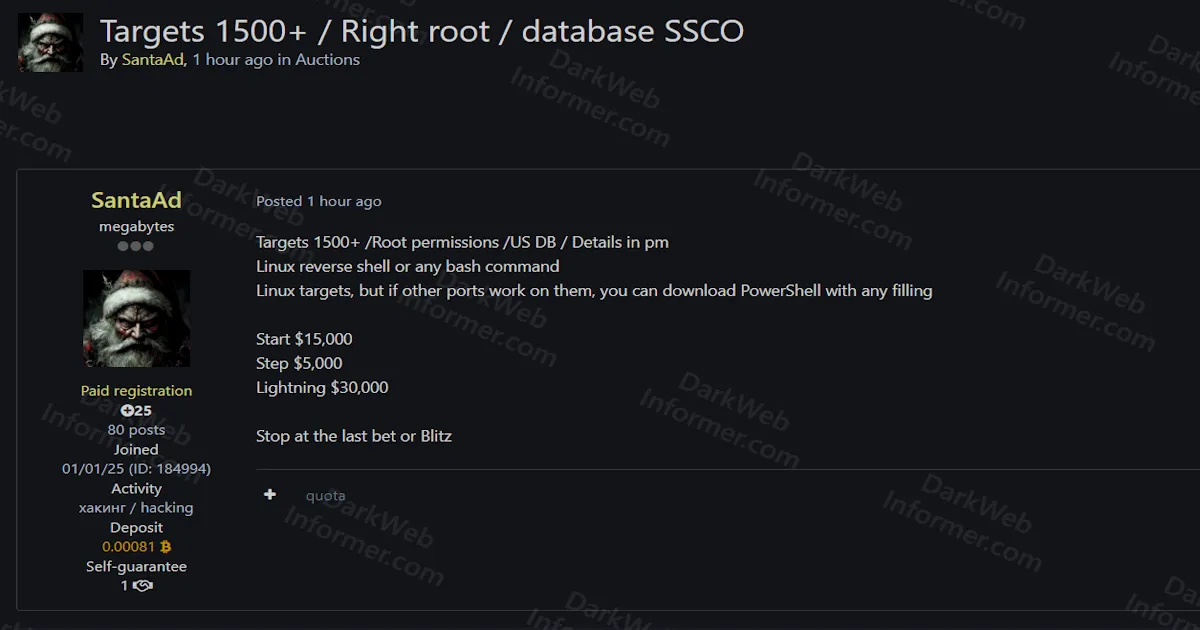
Task: Click the Bitcoin icon beside the deposit amount
Action: 167,547
